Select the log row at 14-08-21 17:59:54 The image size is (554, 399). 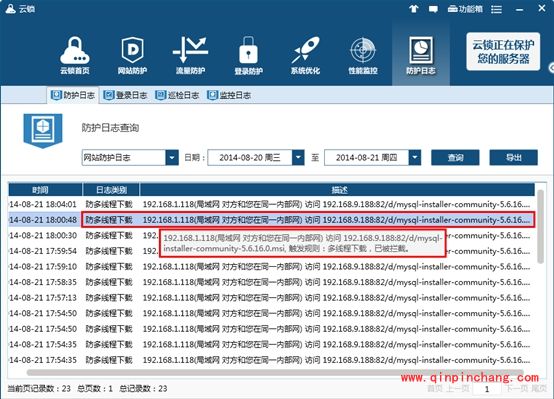[271, 251]
